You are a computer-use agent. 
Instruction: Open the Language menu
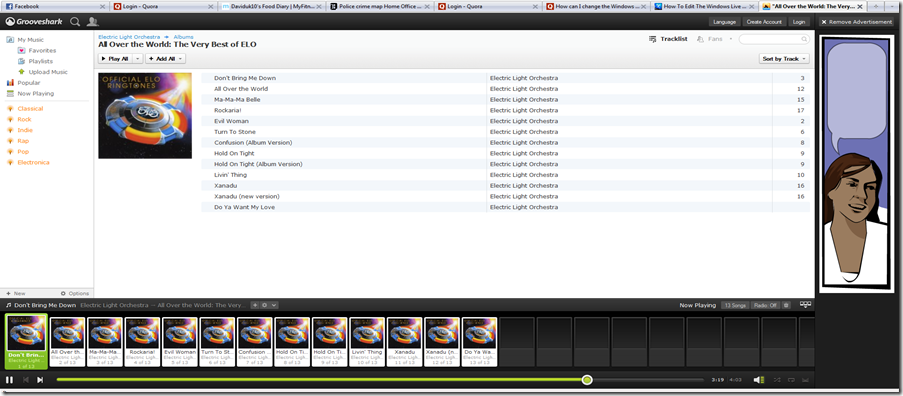pos(724,22)
